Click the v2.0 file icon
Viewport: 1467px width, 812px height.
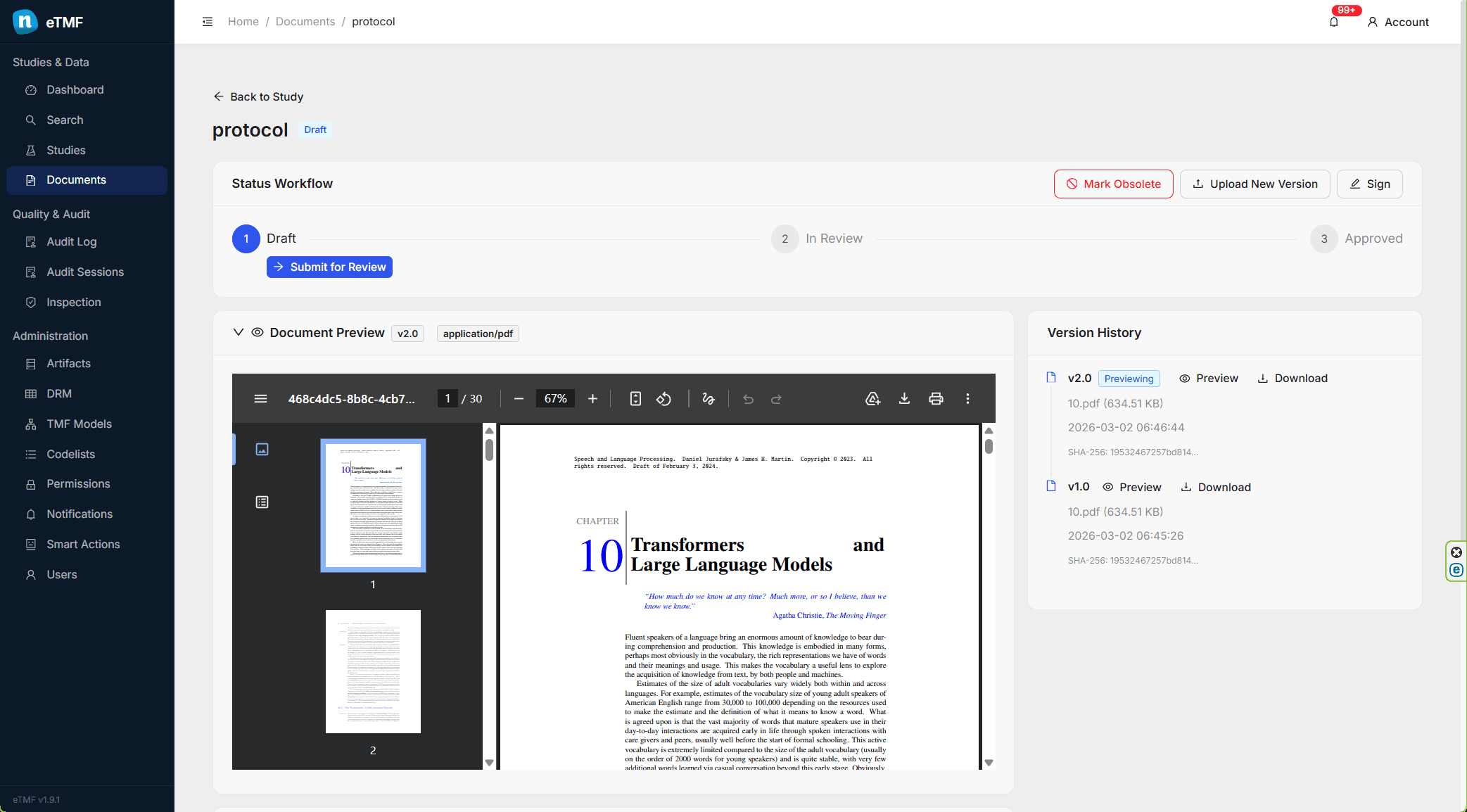point(1051,377)
